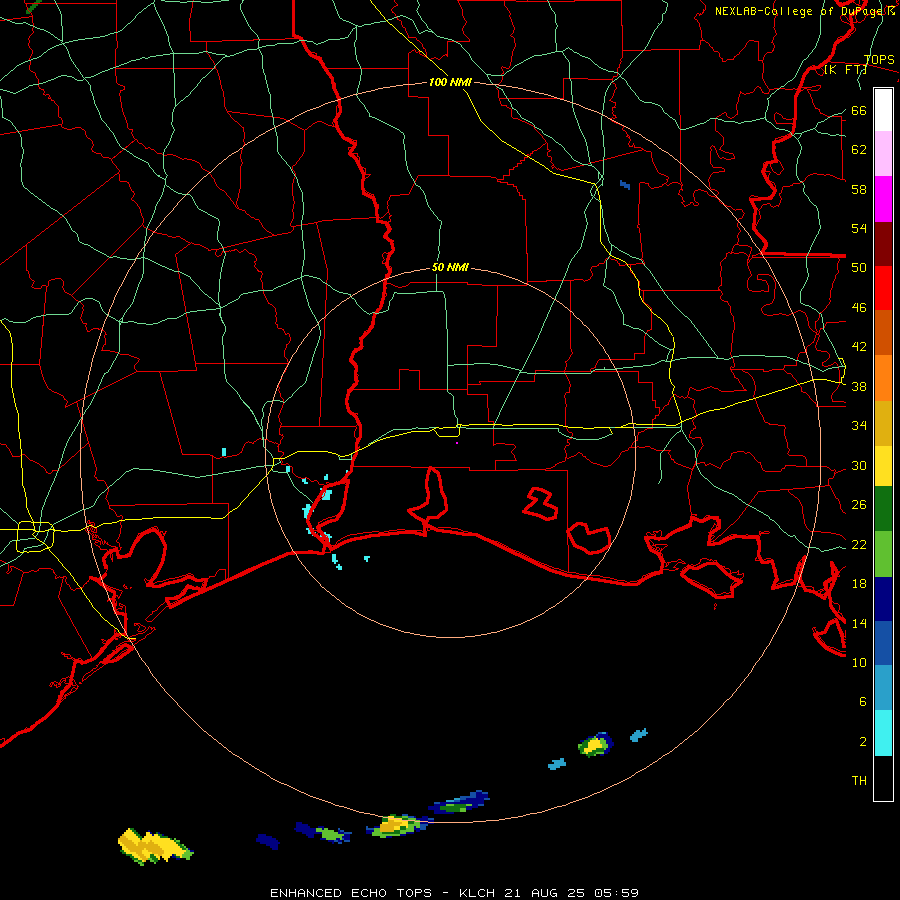Click the light blue legend color band

tap(883, 688)
